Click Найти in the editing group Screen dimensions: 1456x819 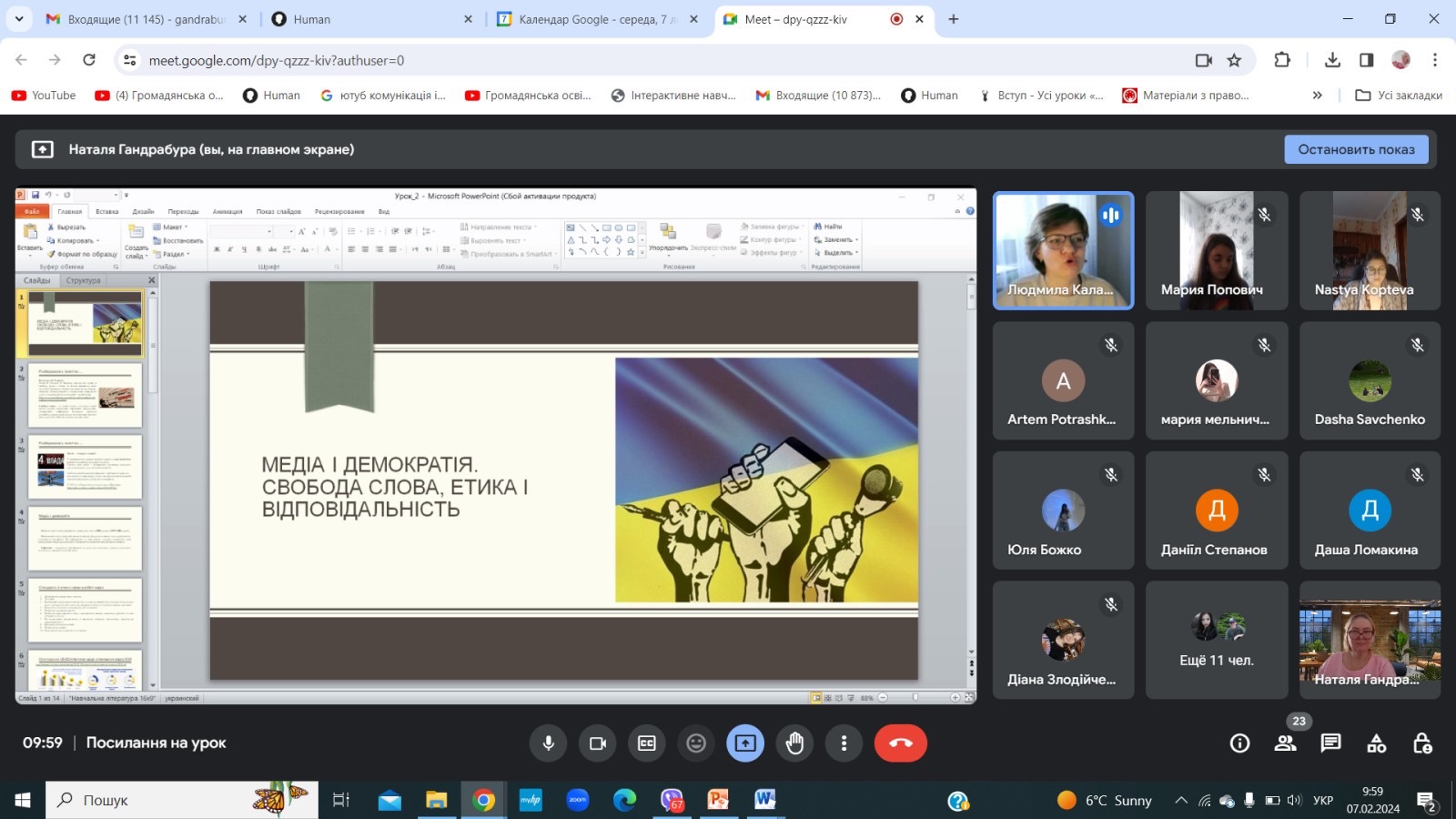(x=828, y=227)
